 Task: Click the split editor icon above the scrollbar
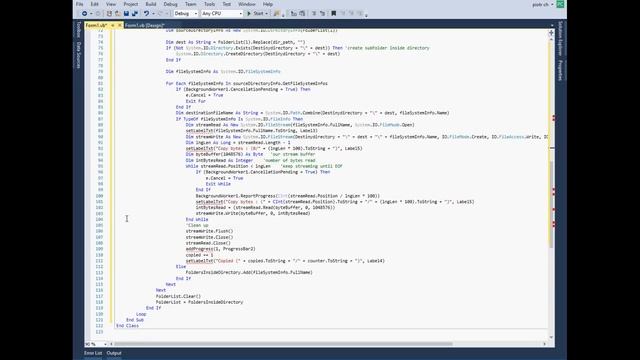click(551, 33)
